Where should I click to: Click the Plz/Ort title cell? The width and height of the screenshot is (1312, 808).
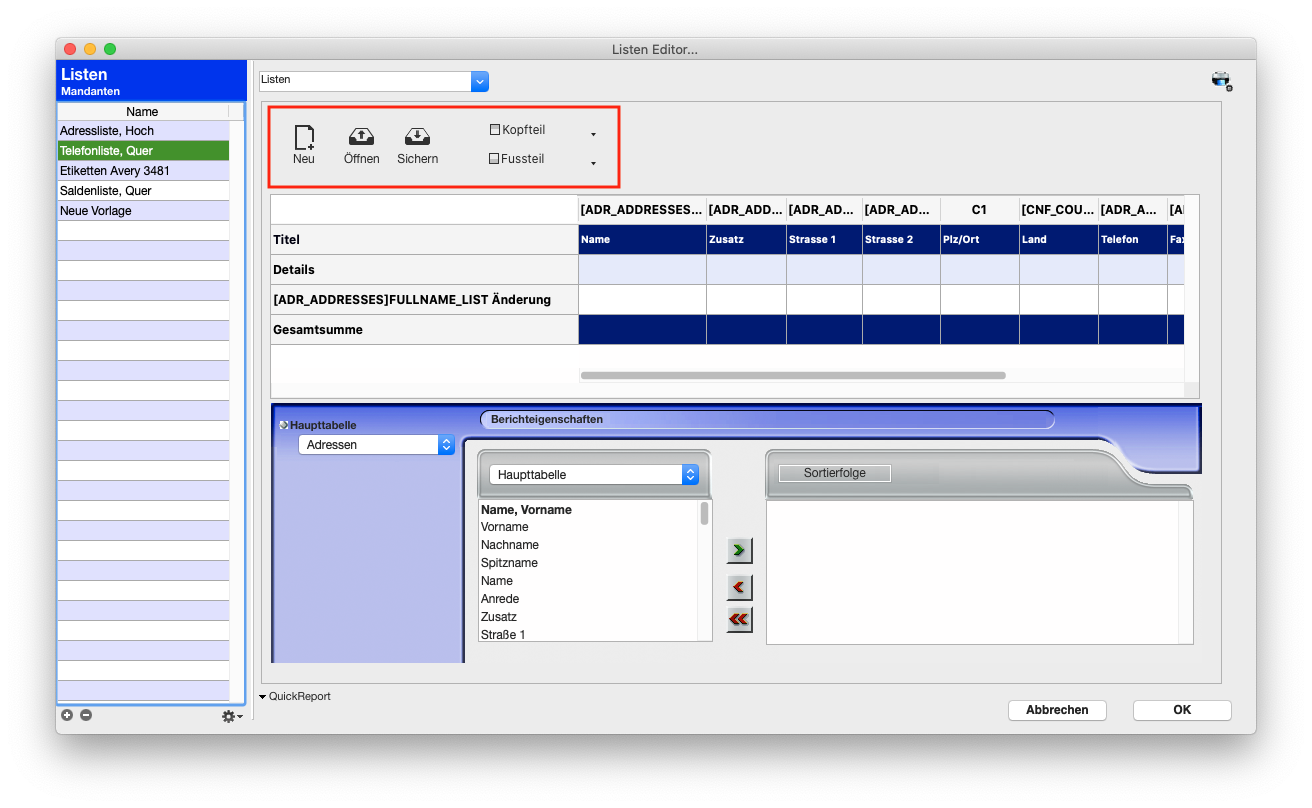(980, 240)
